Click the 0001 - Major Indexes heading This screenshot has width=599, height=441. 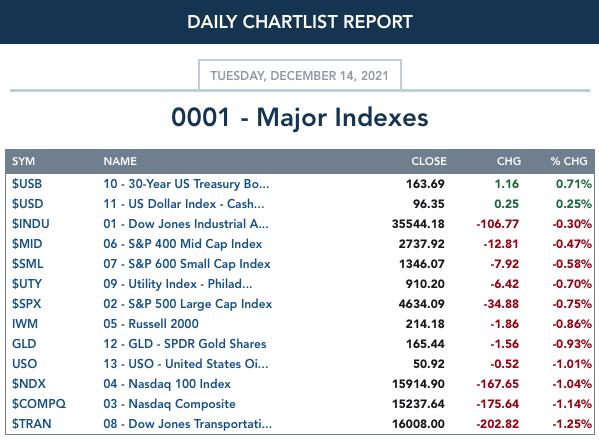(300, 117)
